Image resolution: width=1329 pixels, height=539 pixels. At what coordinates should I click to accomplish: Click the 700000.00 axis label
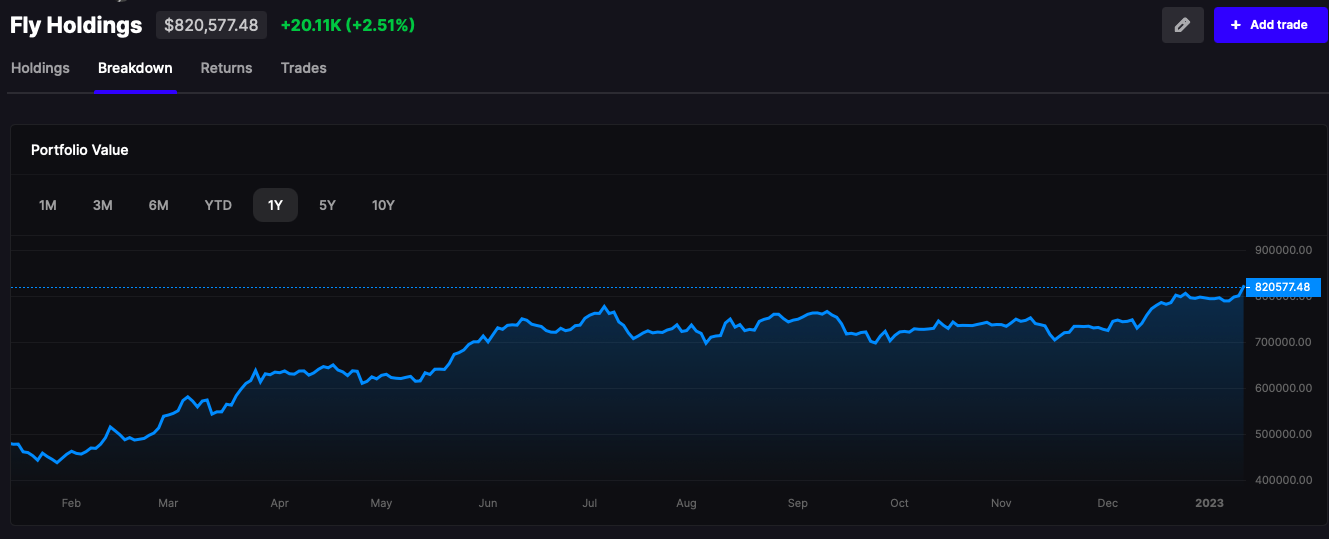1281,342
